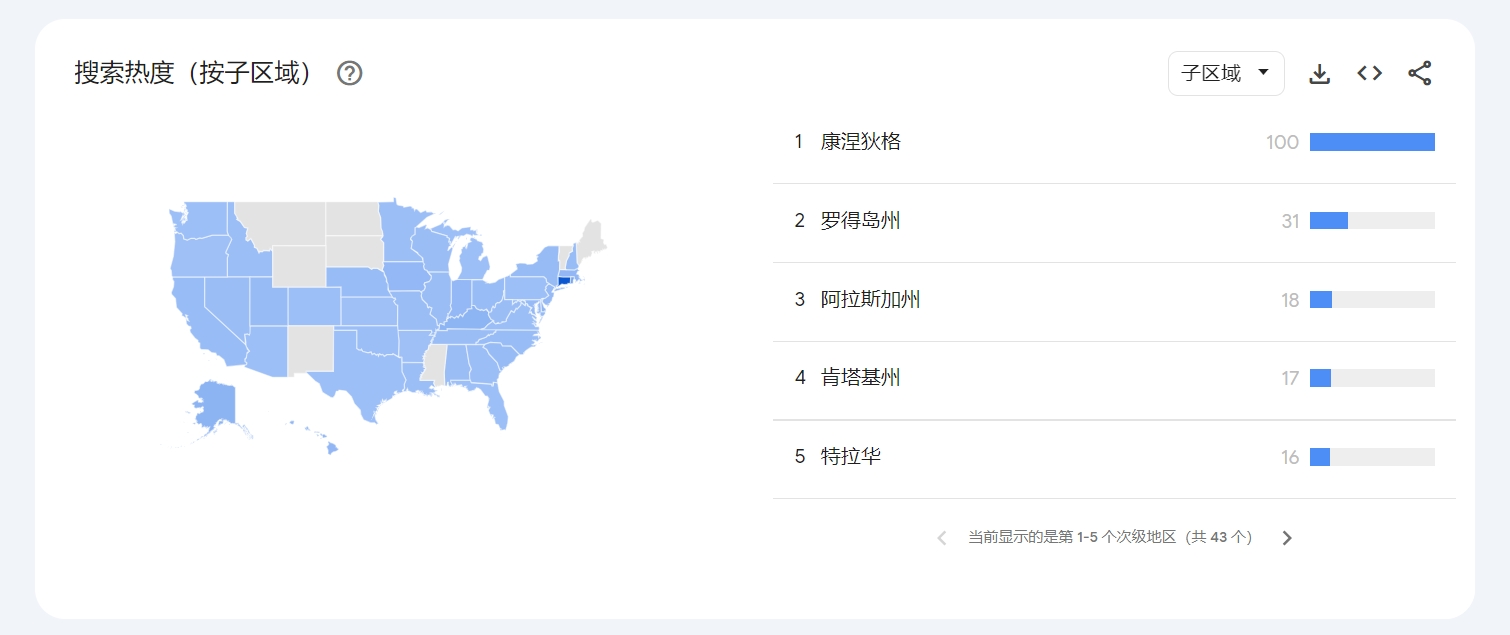Go to next page of subregions
The height and width of the screenshot is (635, 1510).
(x=1287, y=538)
